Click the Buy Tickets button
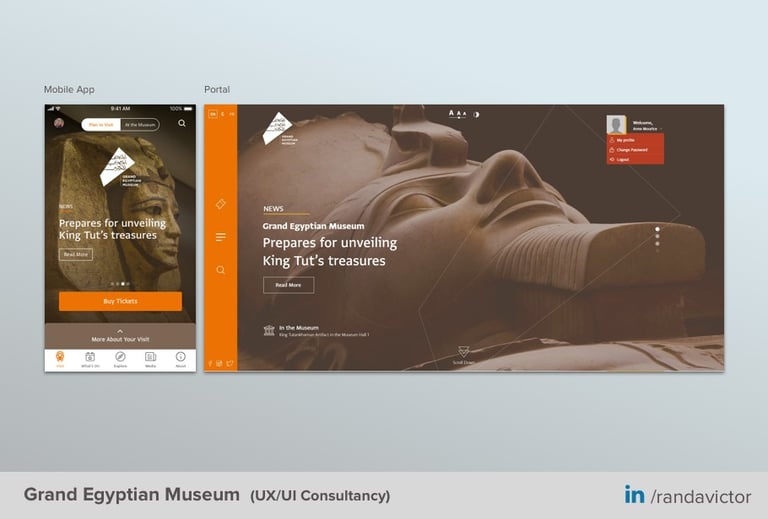 coord(120,301)
